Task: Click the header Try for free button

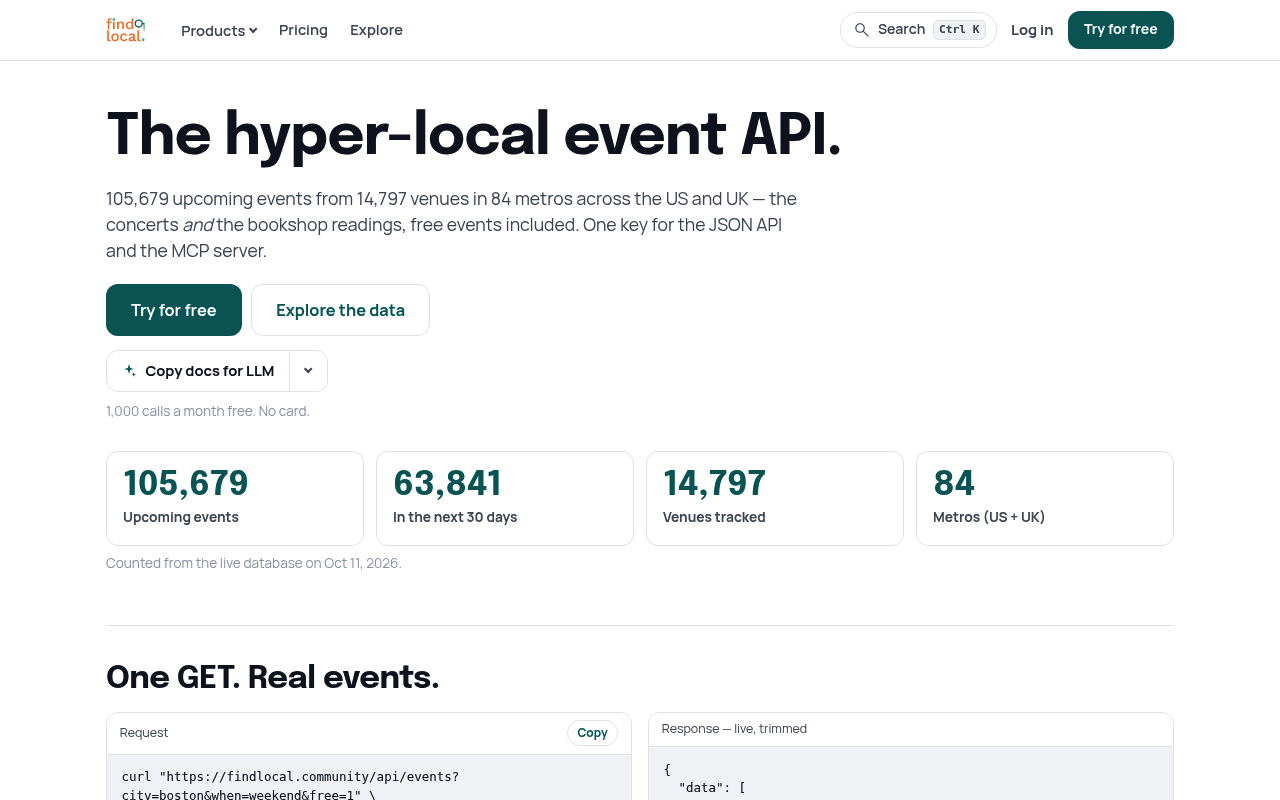Action: 1121,30
